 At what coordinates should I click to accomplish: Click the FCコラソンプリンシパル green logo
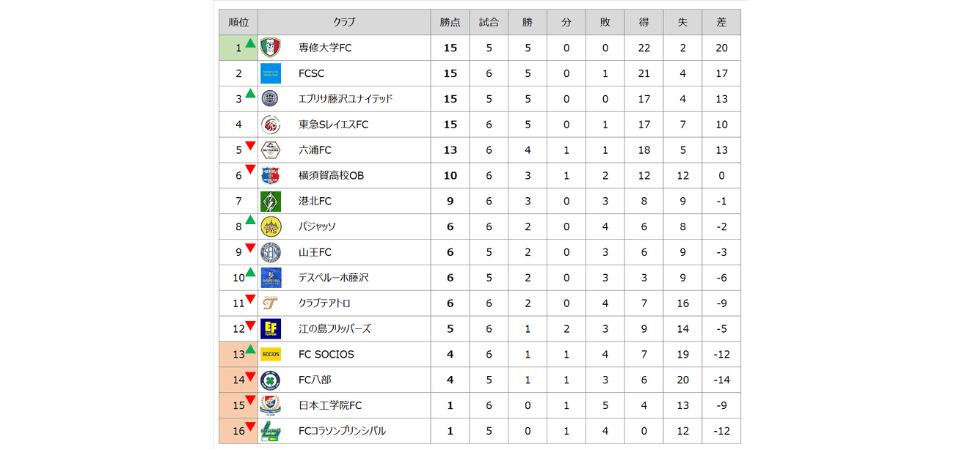point(270,431)
